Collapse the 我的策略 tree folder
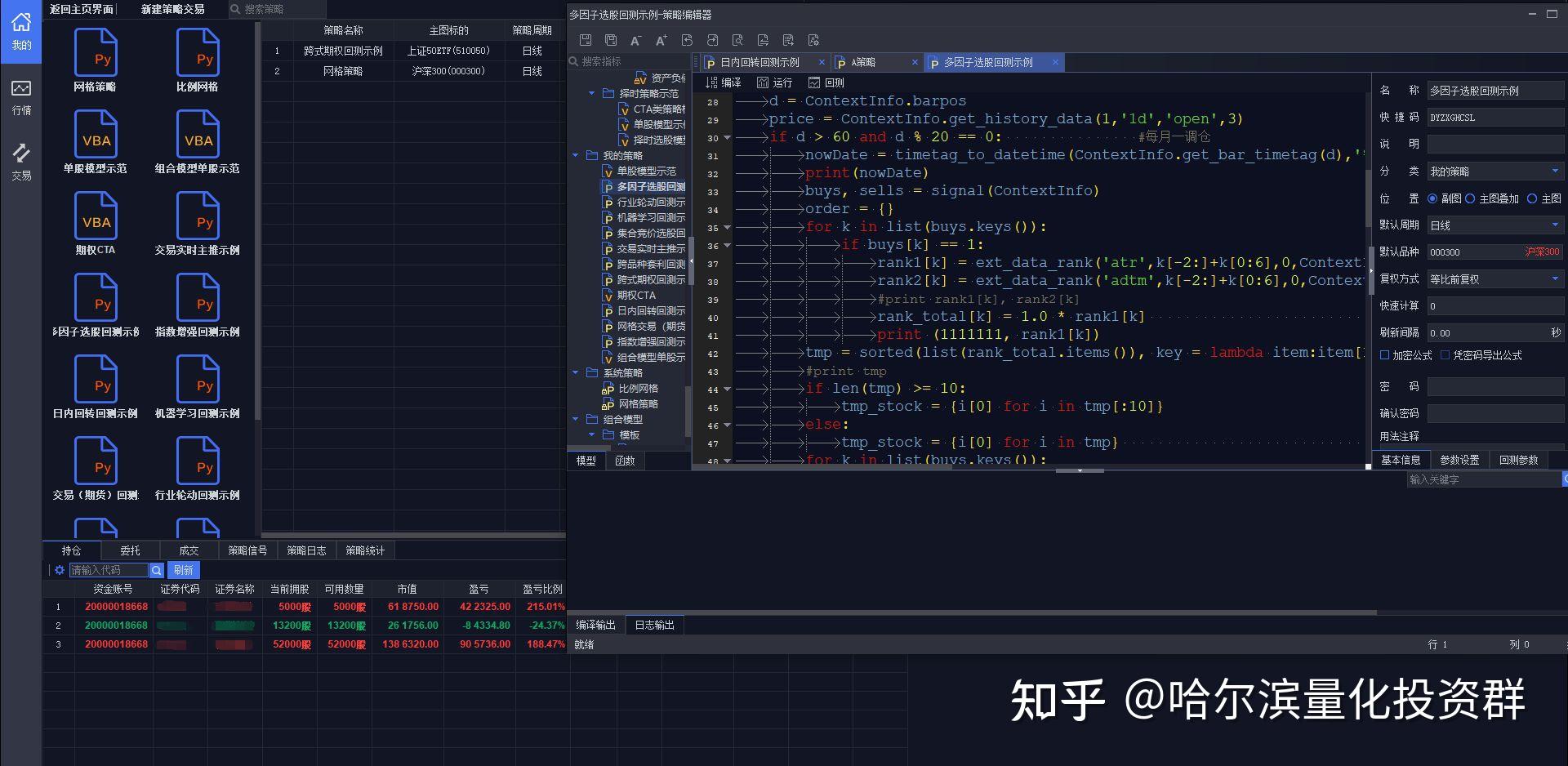The image size is (1568, 766). (x=575, y=155)
